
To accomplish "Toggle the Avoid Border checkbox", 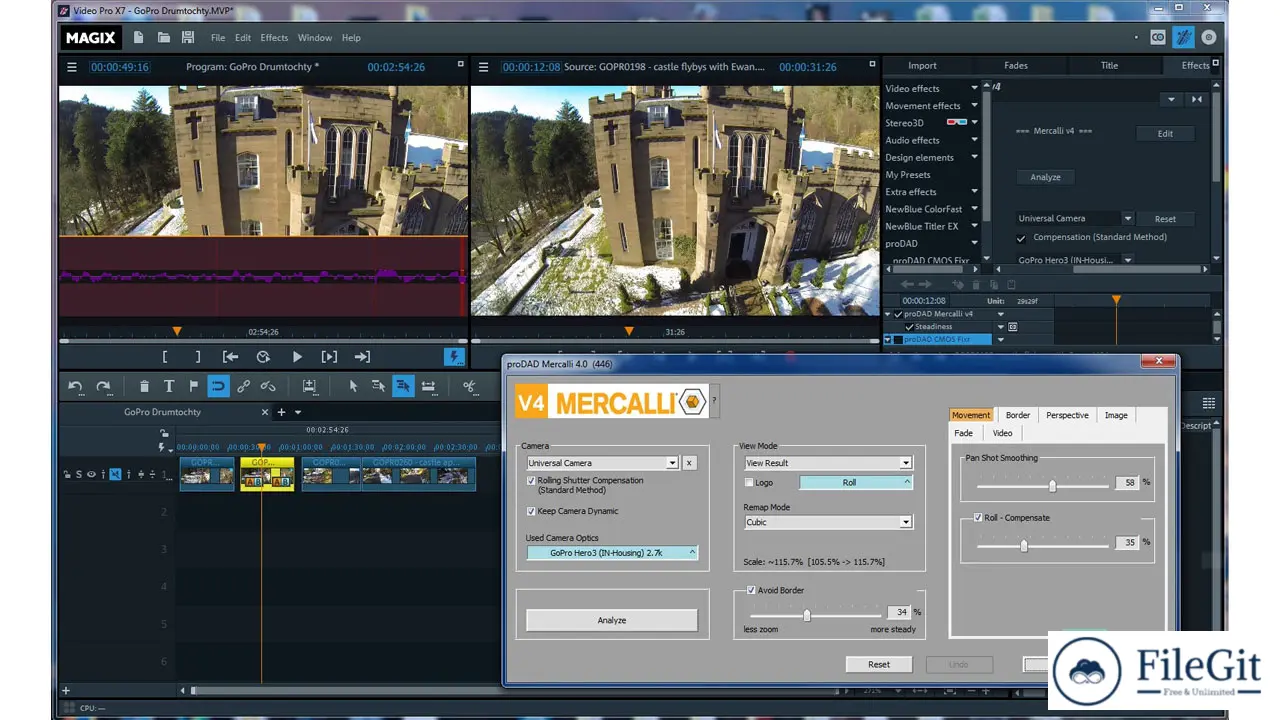I will pos(751,590).
